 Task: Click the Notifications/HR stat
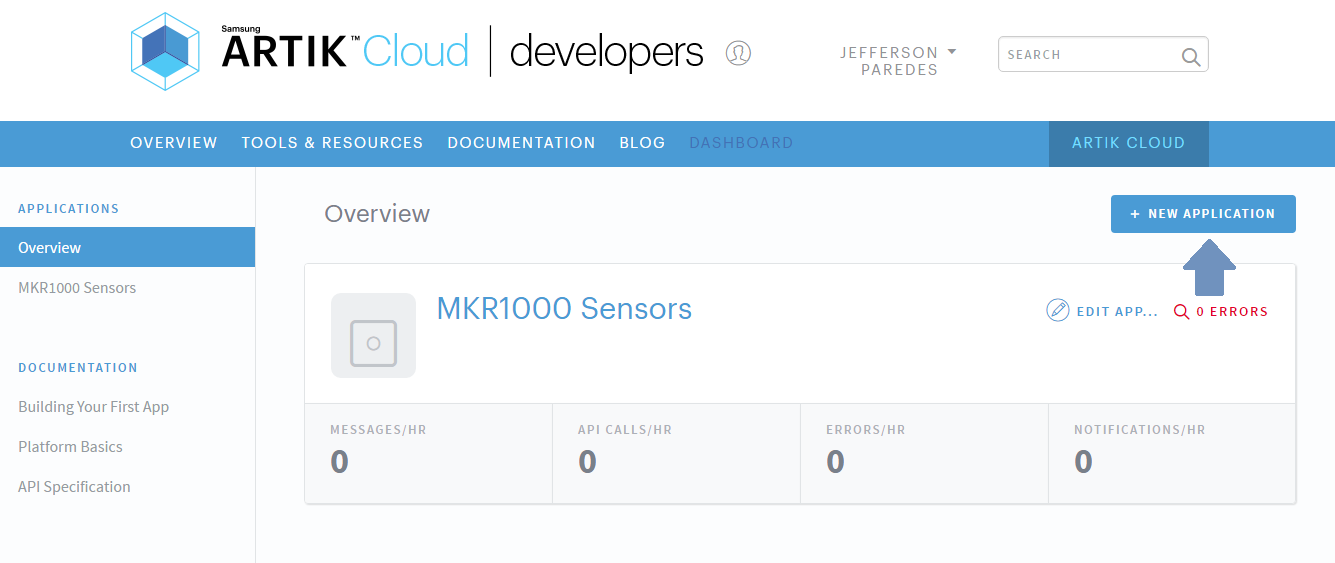1172,453
